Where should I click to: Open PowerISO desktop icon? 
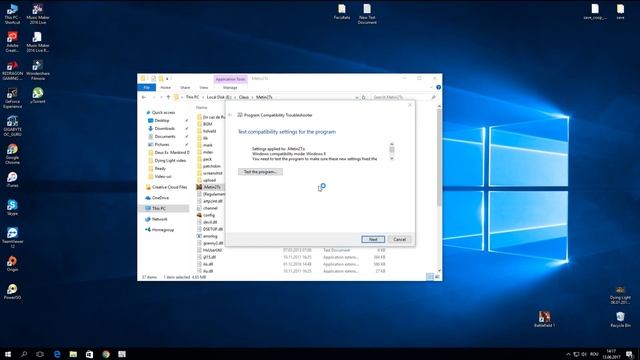pyautogui.click(x=12, y=291)
